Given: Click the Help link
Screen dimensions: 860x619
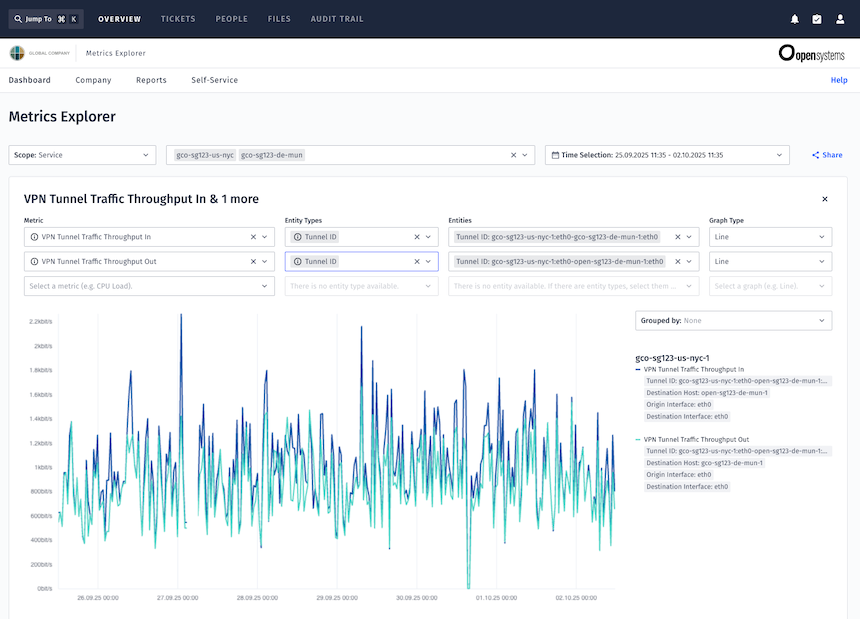Looking at the screenshot, I should coord(839,80).
